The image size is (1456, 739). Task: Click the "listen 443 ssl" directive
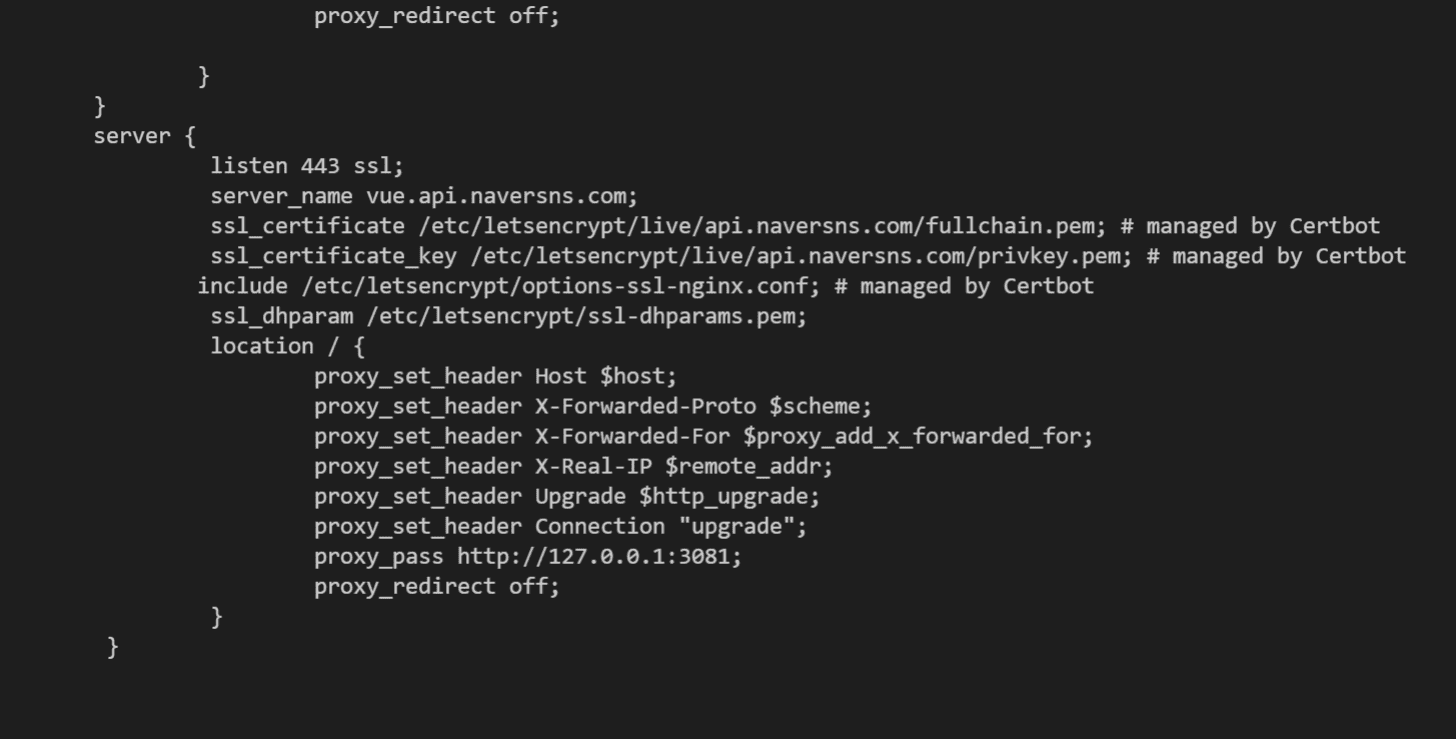(307, 166)
